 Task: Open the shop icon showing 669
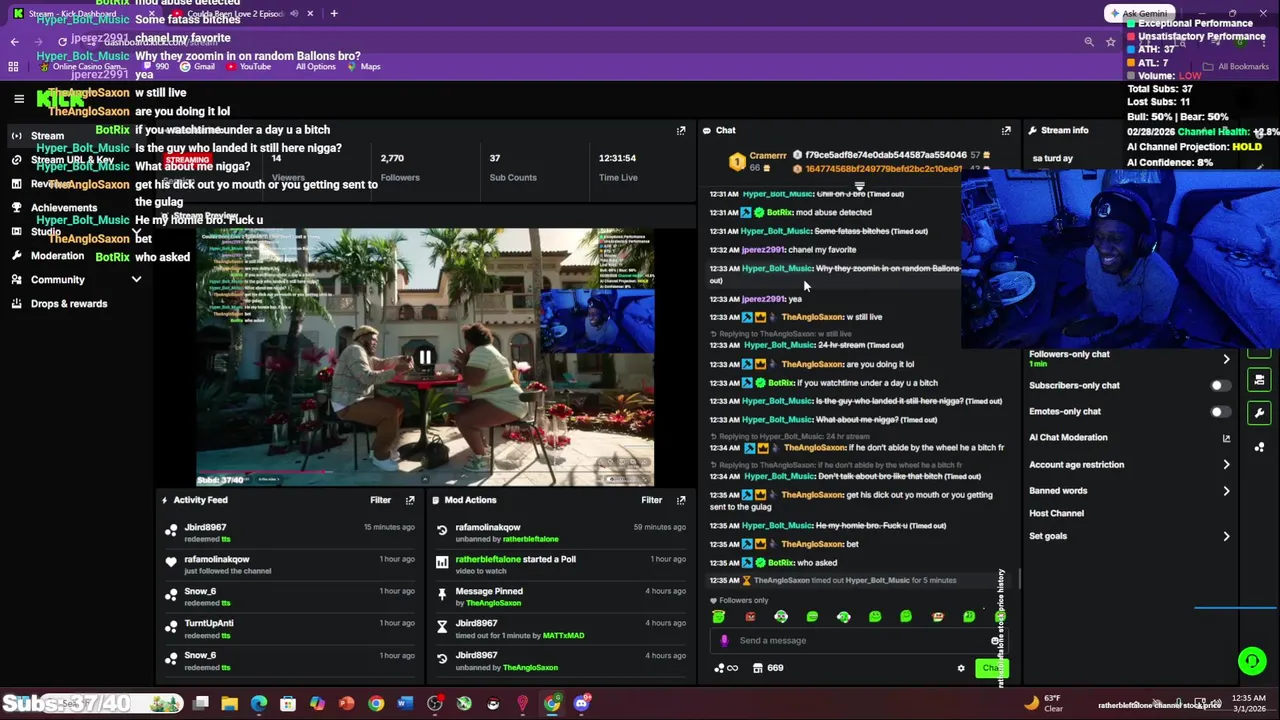(x=769, y=668)
